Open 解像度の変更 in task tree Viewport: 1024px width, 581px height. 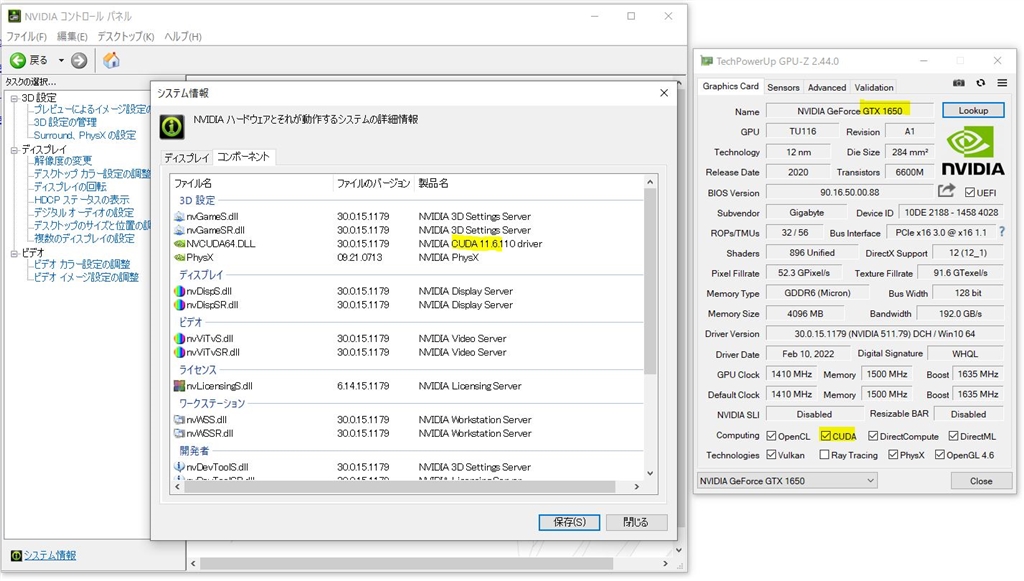(63, 161)
